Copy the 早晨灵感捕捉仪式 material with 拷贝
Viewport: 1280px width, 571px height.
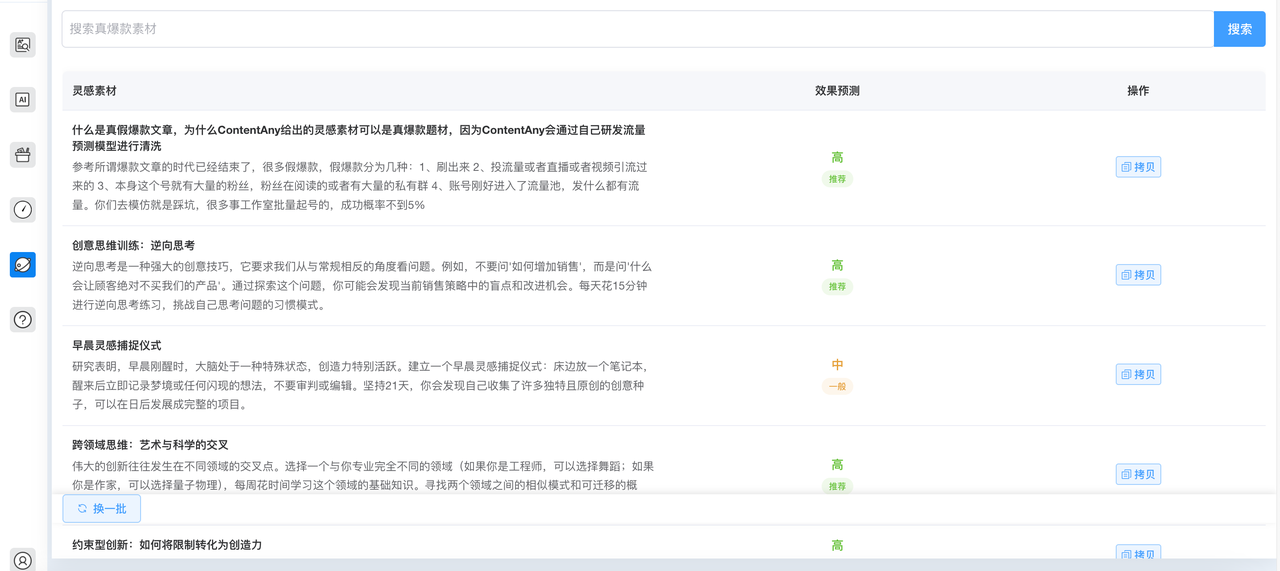coord(1138,375)
